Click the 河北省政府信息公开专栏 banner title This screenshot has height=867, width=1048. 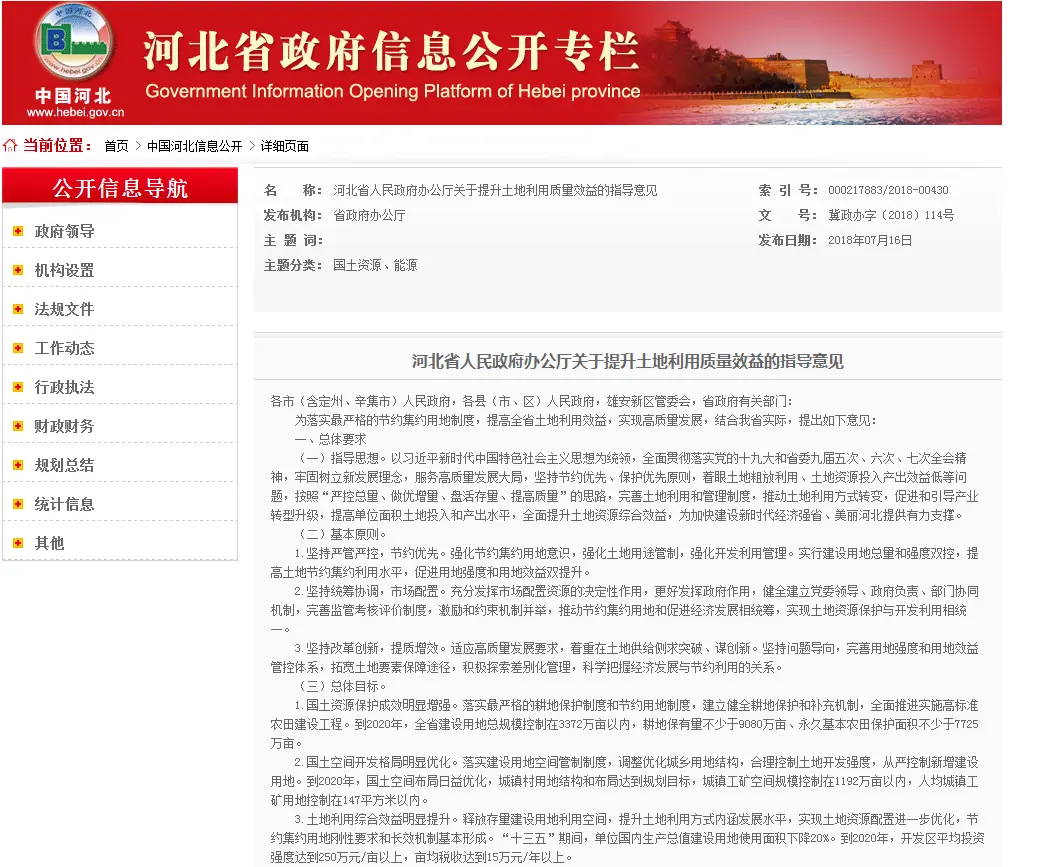tap(391, 51)
